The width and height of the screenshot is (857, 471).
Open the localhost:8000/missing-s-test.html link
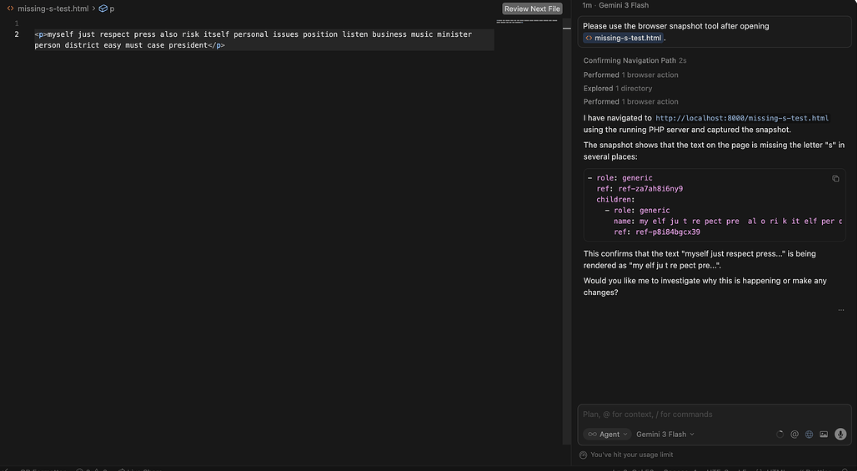[x=742, y=118]
